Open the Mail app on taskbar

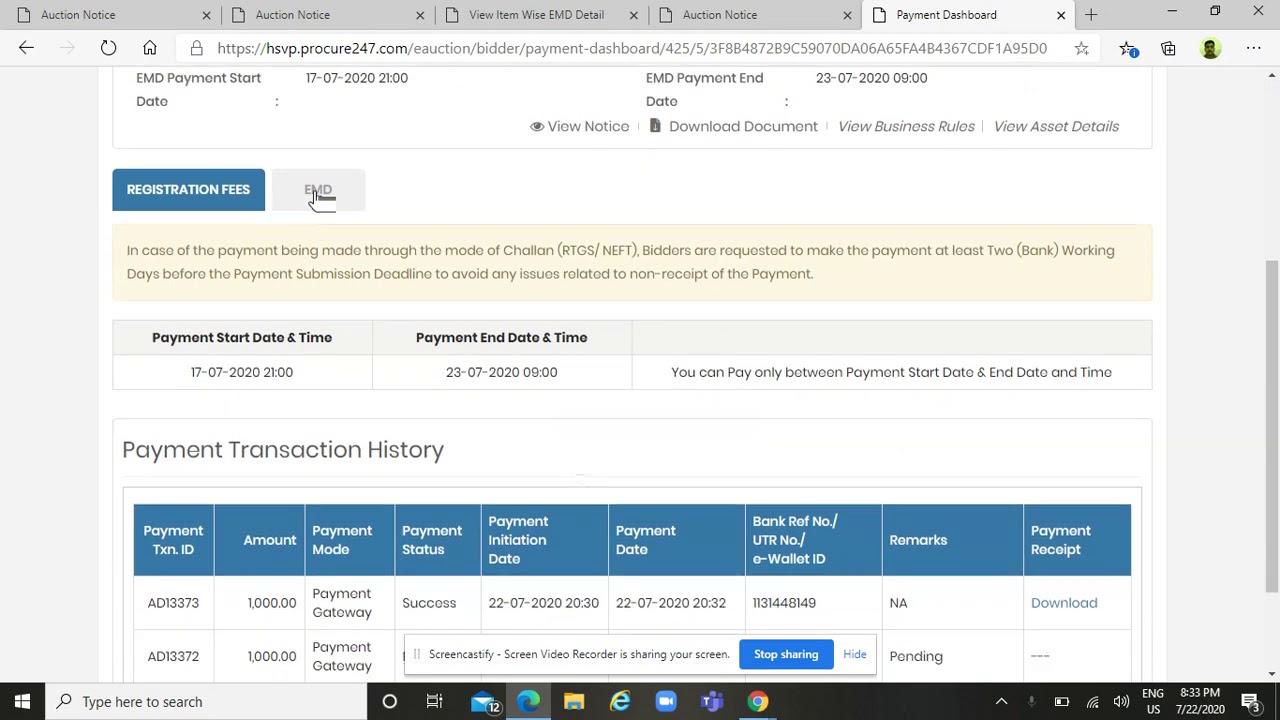[483, 702]
